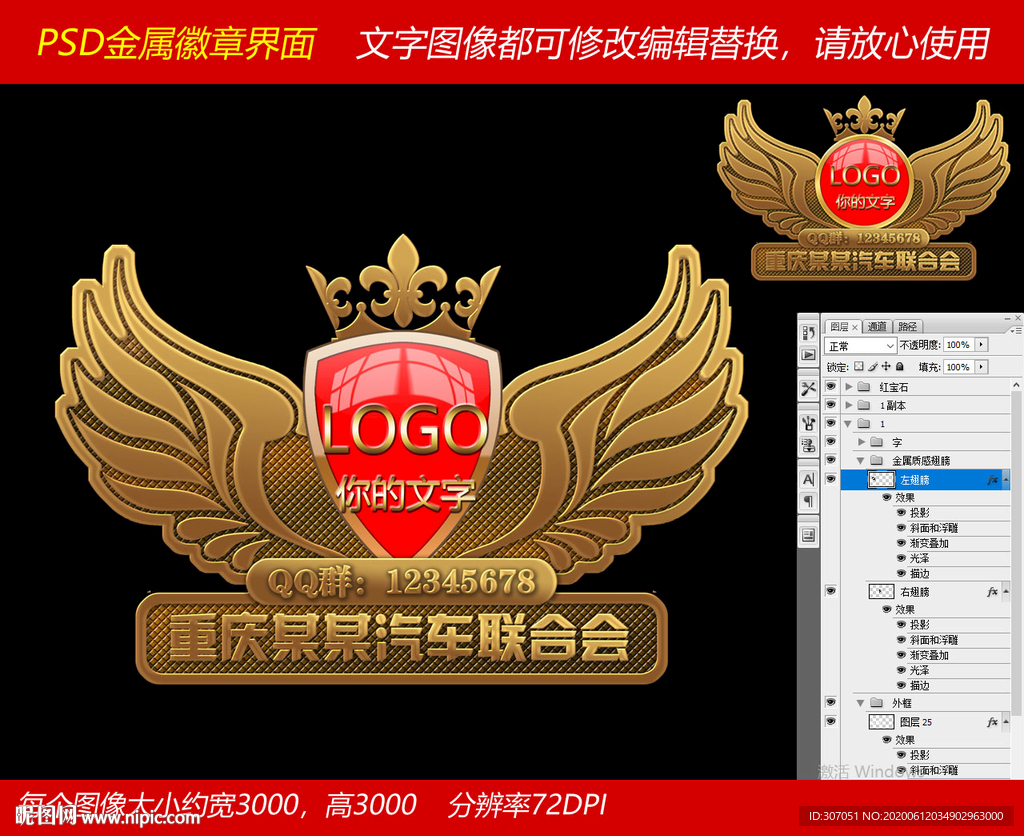Switch to the 通道 tab

(878, 327)
